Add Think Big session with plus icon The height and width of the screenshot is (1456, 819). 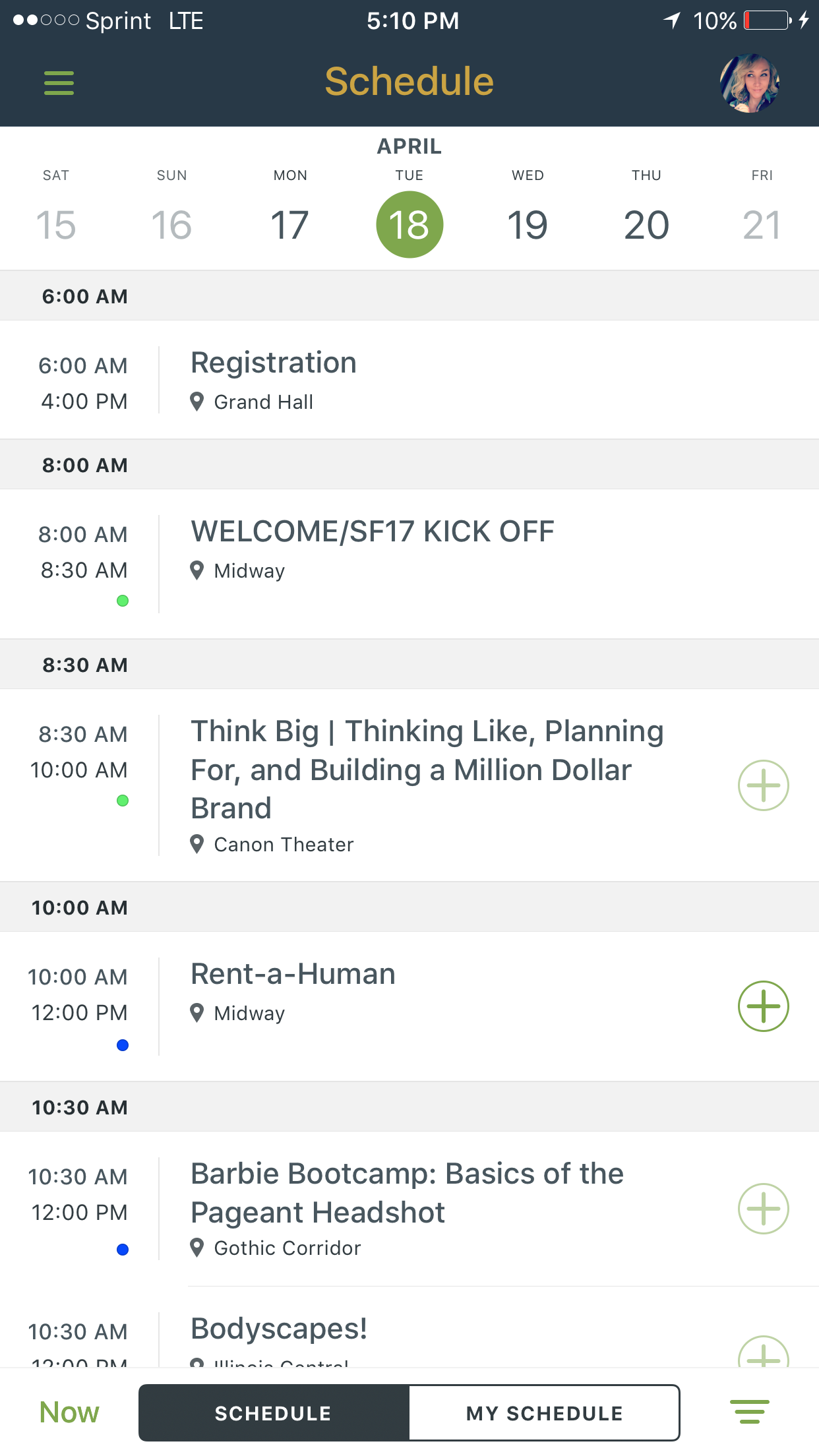(763, 785)
